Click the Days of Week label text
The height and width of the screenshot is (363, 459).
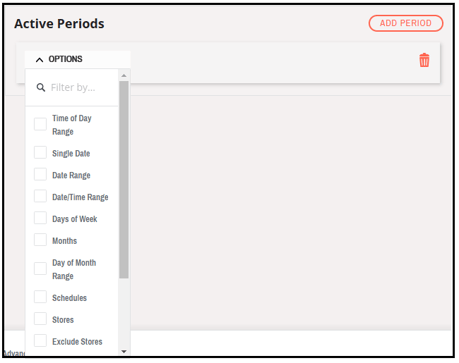pos(75,219)
